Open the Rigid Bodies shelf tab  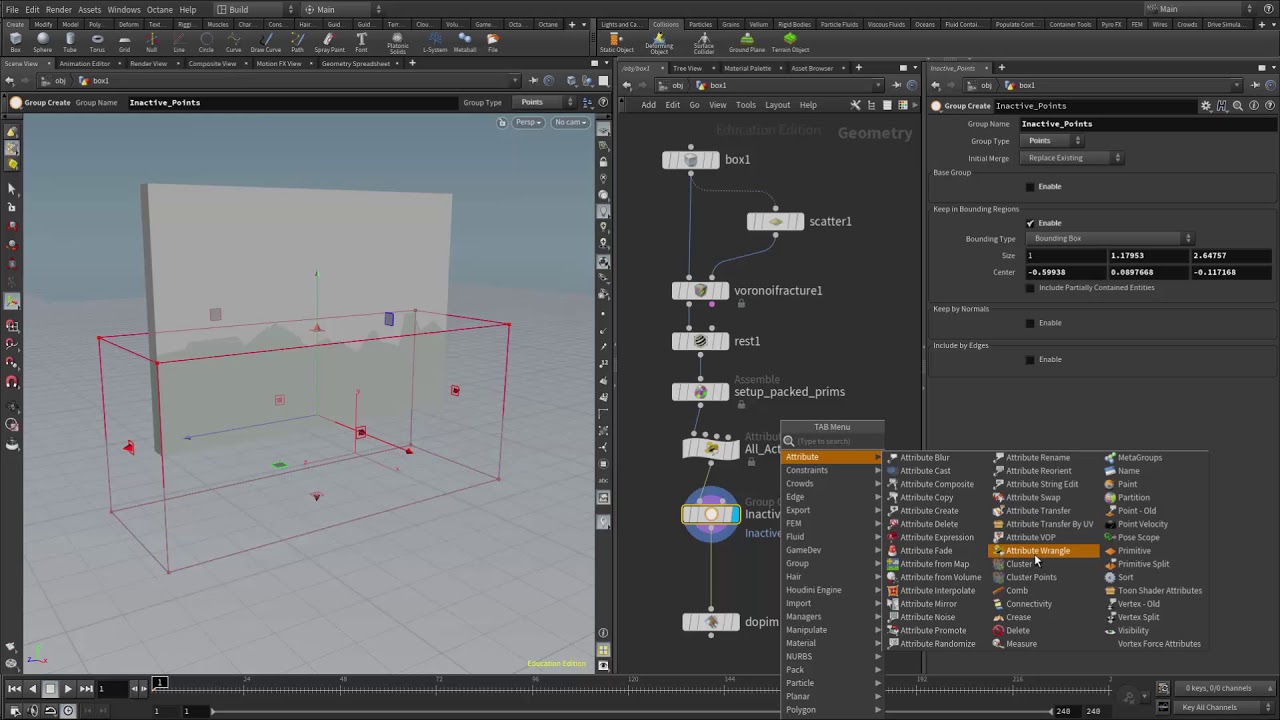click(794, 24)
